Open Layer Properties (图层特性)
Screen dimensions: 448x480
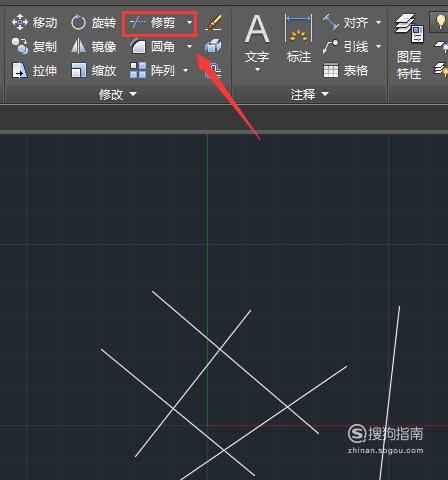[x=409, y=47]
